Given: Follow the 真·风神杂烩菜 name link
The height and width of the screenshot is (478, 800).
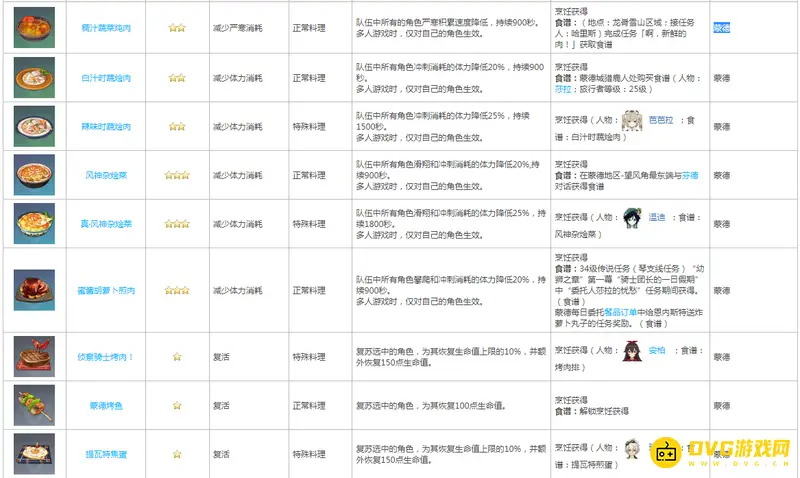Looking at the screenshot, I should click(106, 224).
